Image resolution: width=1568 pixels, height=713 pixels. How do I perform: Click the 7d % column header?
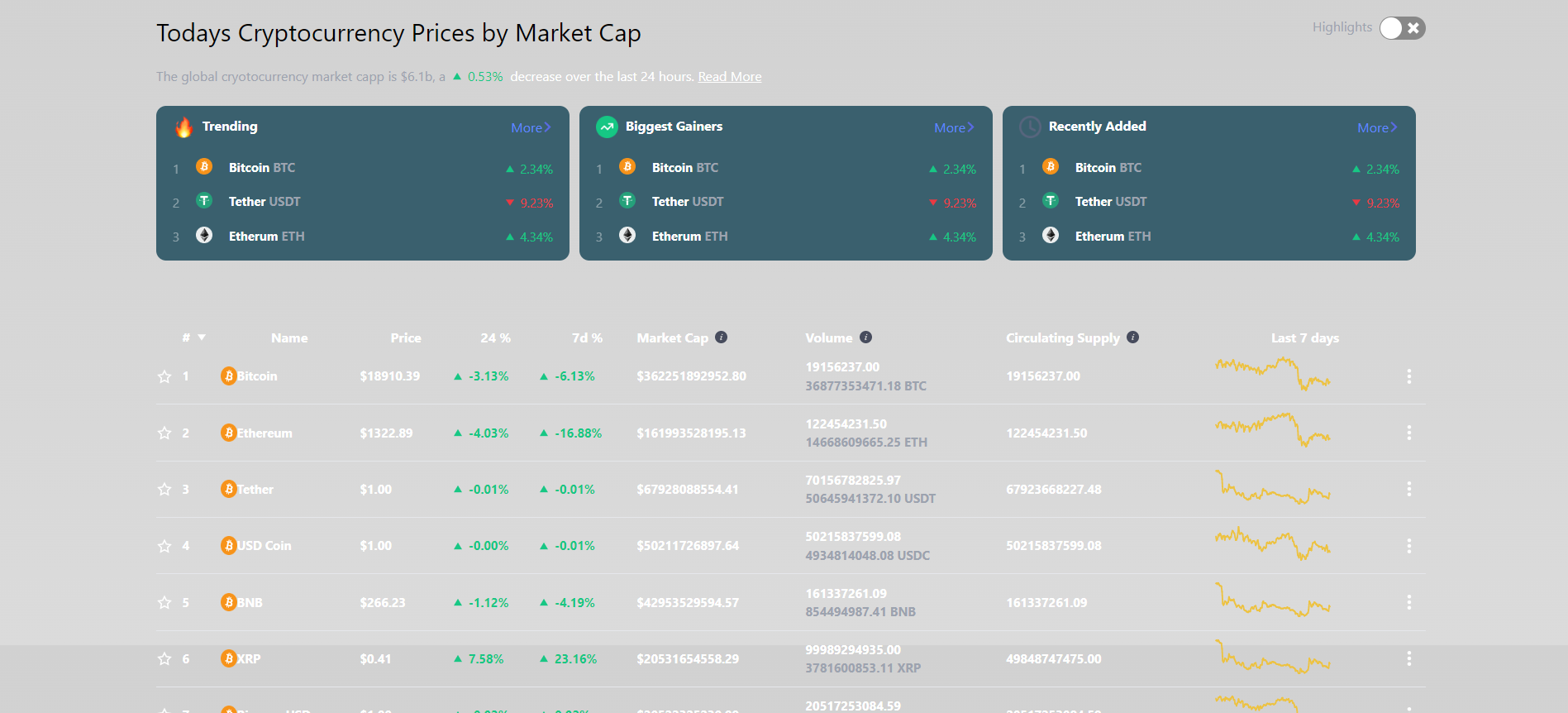pyautogui.click(x=587, y=337)
